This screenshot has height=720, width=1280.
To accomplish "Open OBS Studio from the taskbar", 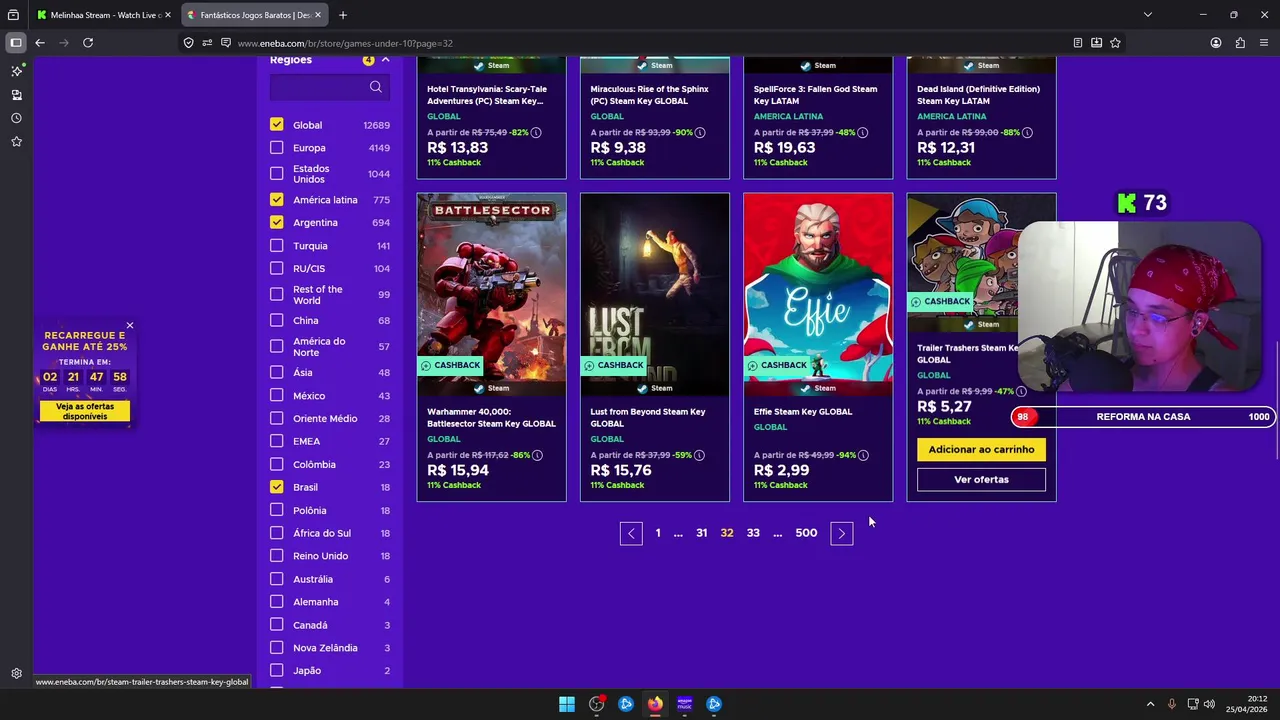I will pyautogui.click(x=597, y=704).
